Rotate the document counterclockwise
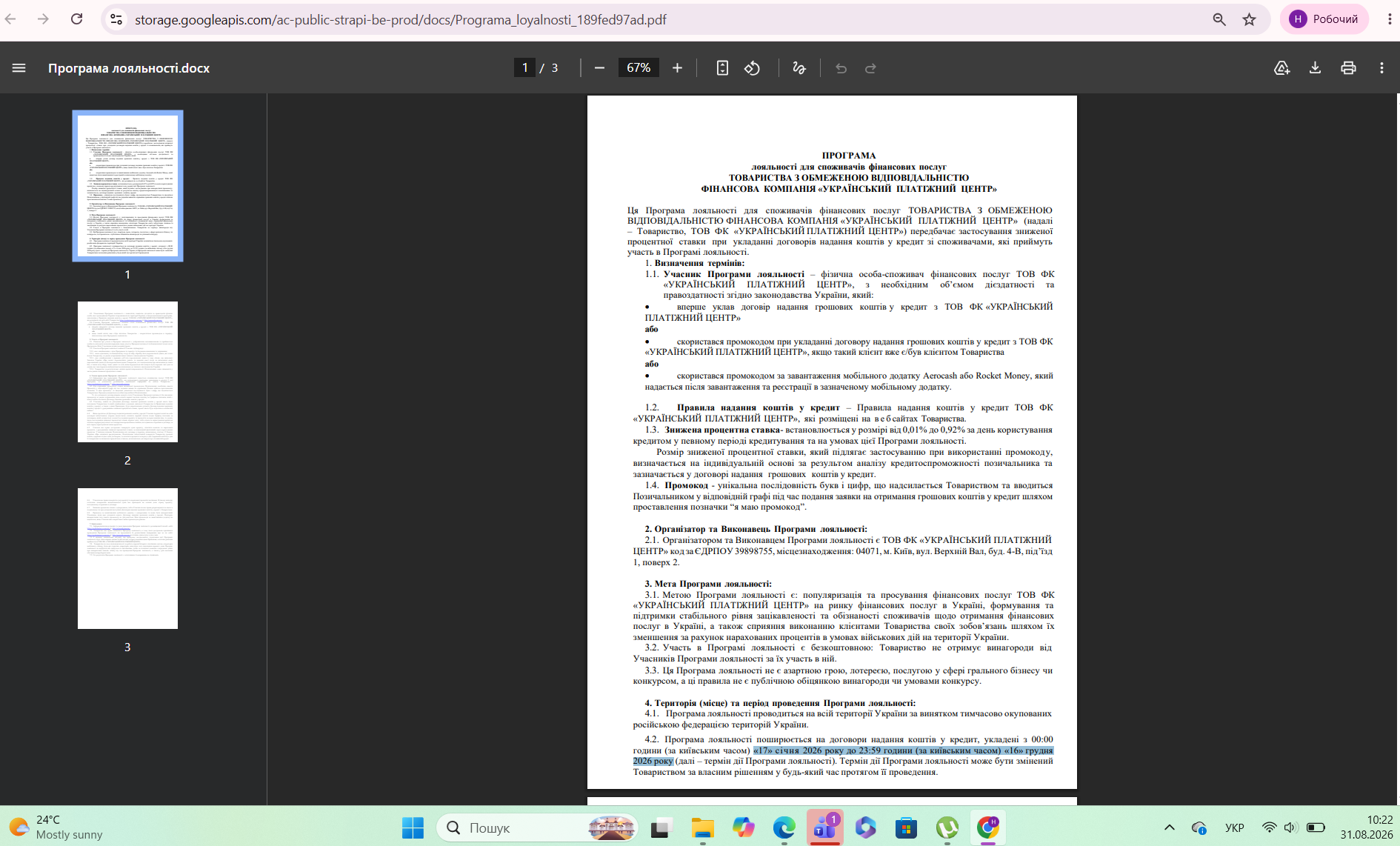Image resolution: width=1400 pixels, height=846 pixels. pyautogui.click(x=753, y=68)
